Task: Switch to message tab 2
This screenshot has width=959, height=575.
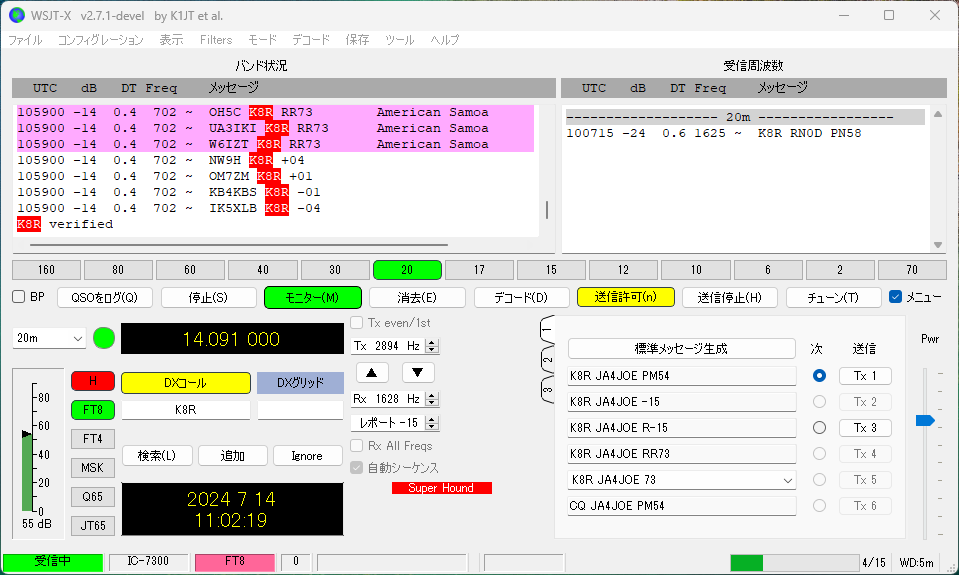Action: [x=547, y=360]
